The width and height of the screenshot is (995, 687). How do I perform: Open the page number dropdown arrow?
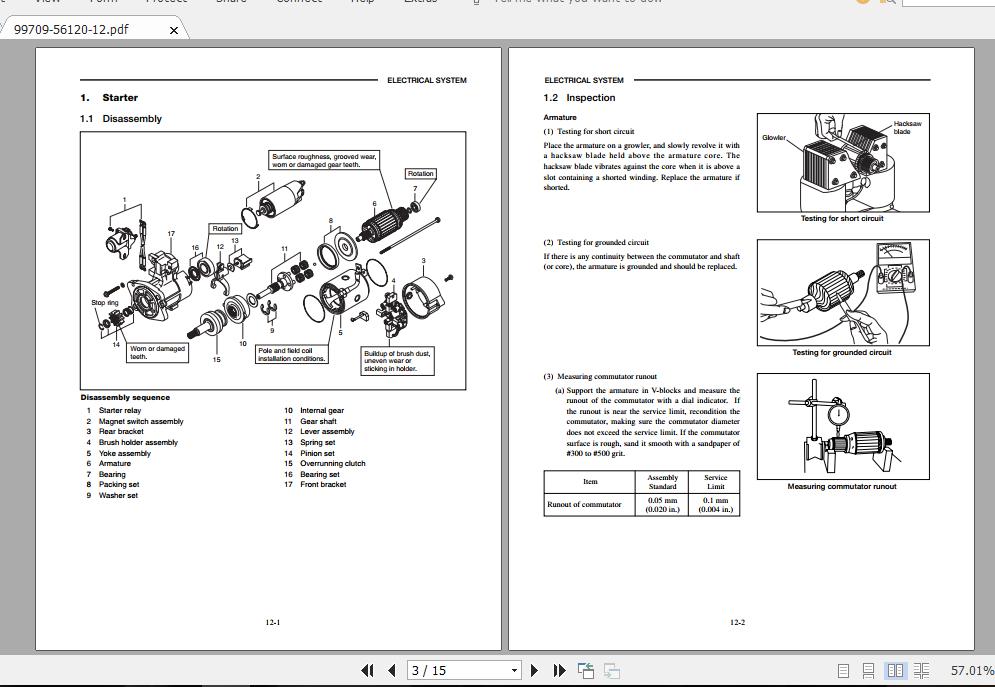click(x=513, y=670)
